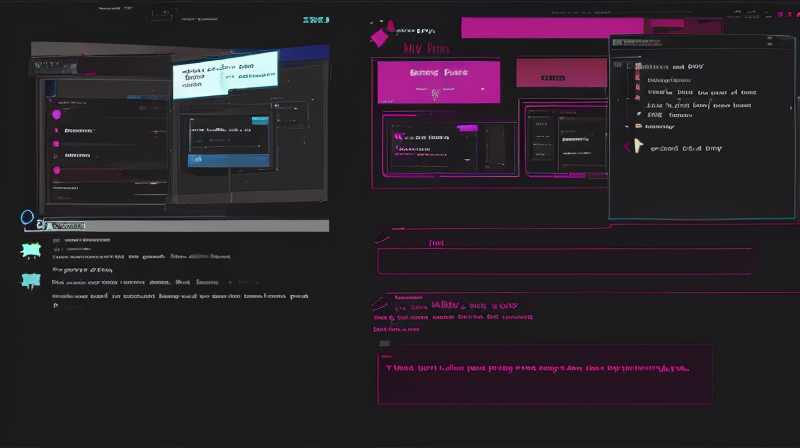Image resolution: width=800 pixels, height=448 pixels.
Task: Click into the empty magenta-outlined input field
Action: (564, 261)
